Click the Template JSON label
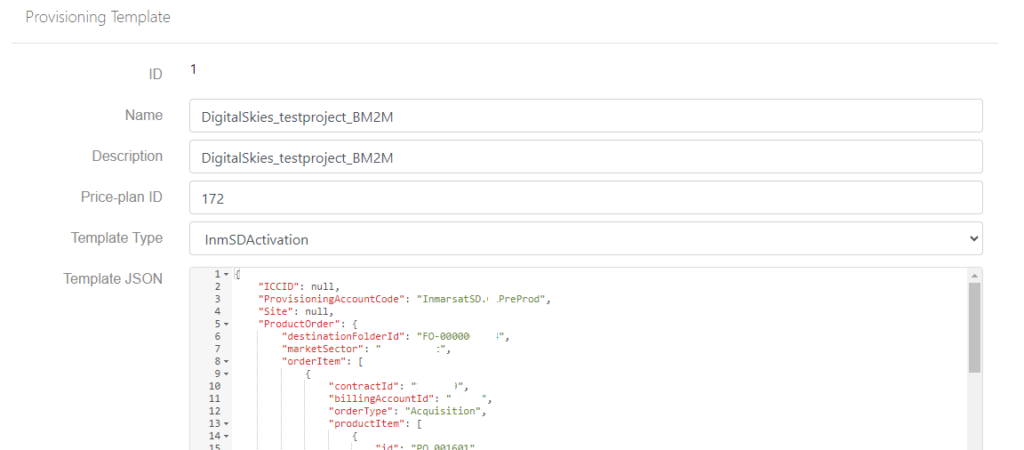Screen dimensions: 1024x450 [x=113, y=279]
